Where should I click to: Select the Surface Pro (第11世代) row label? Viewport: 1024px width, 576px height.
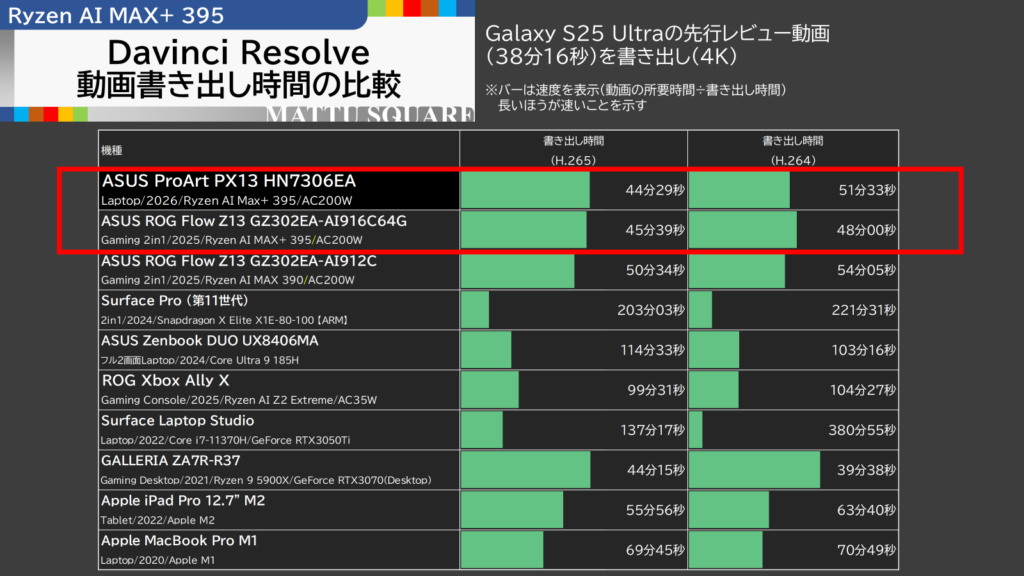click(x=174, y=300)
